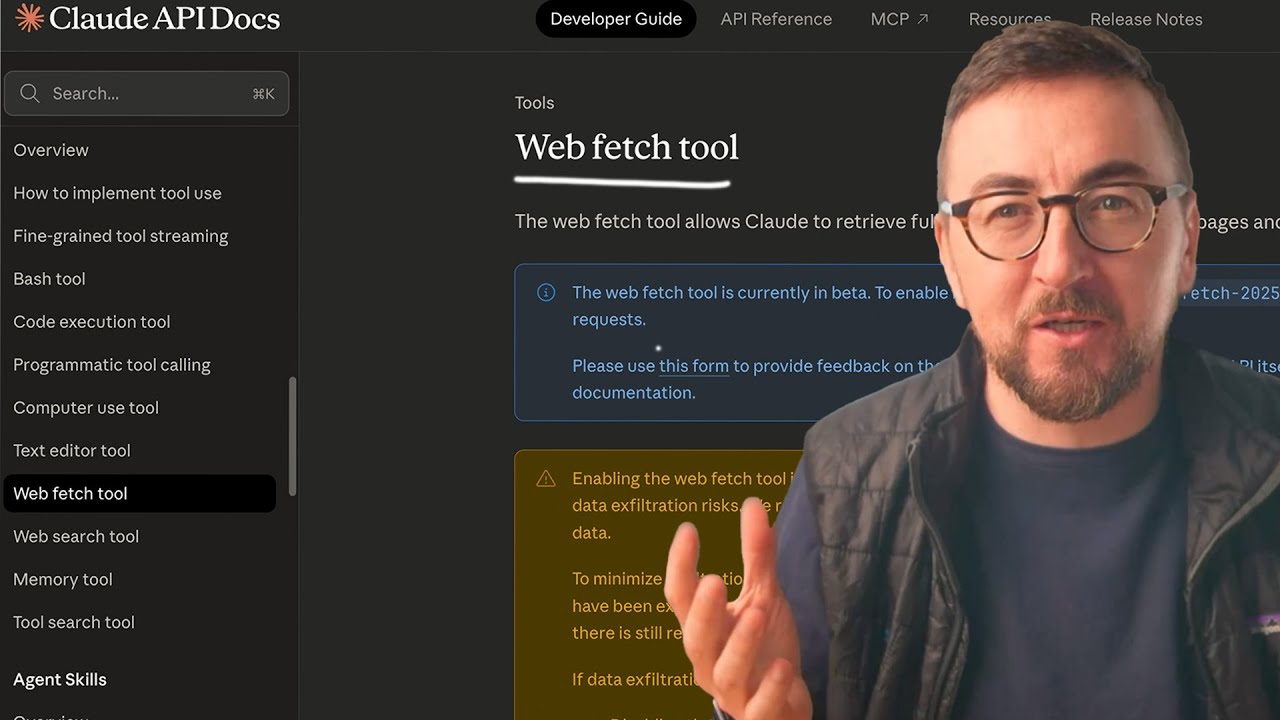Viewport: 1280px width, 720px height.
Task: Select Computer use tool in sidebar
Action: (x=86, y=408)
